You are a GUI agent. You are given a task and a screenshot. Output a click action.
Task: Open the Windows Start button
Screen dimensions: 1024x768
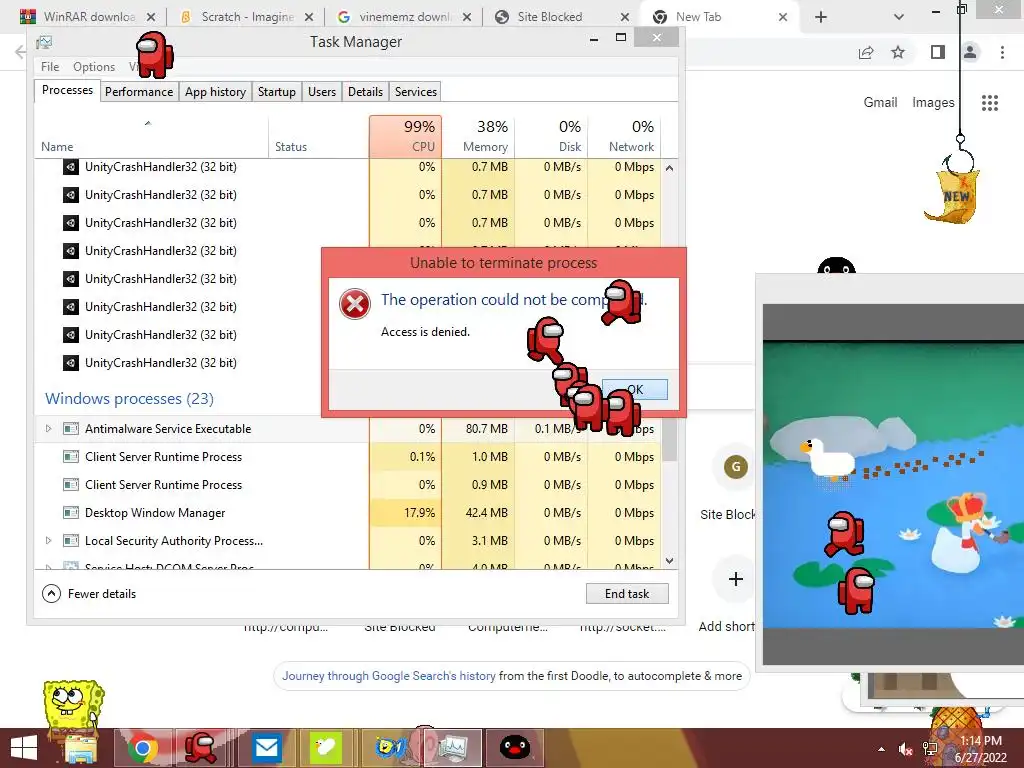[x=24, y=748]
